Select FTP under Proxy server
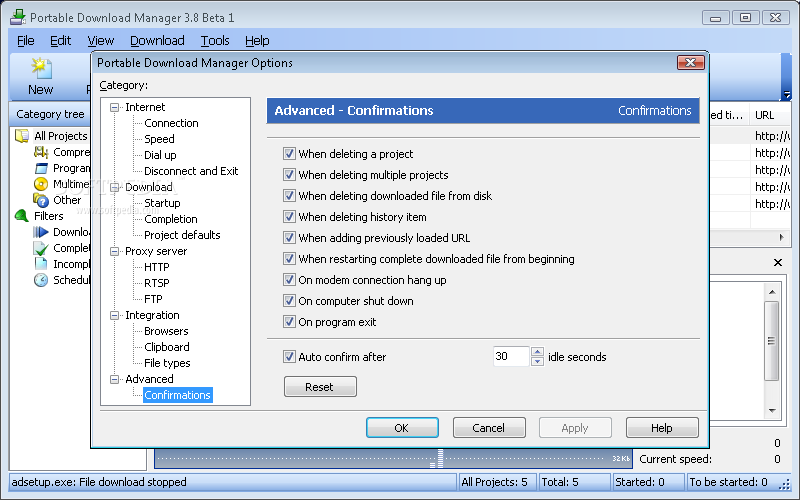 153,299
